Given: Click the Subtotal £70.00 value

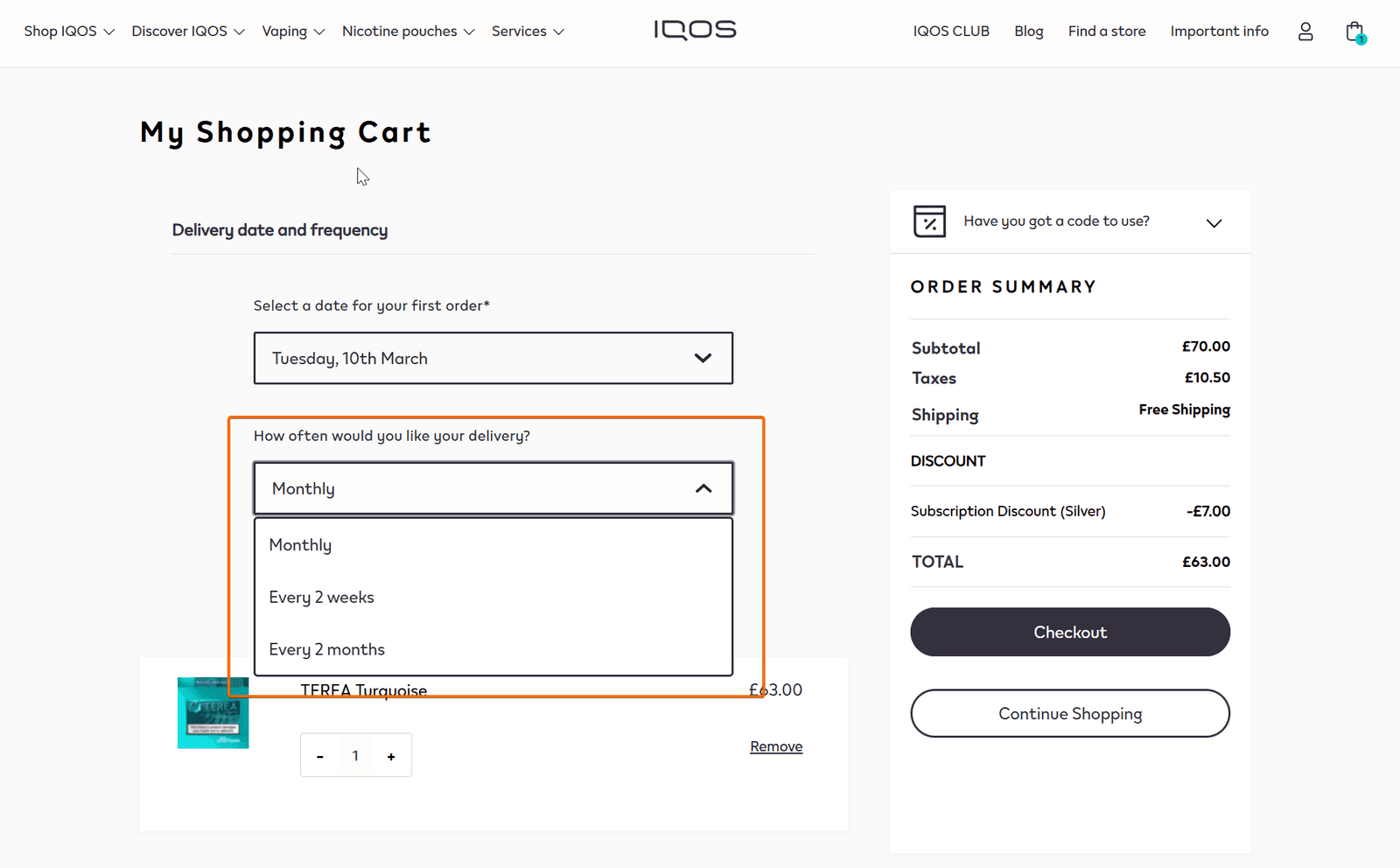Looking at the screenshot, I should pyautogui.click(x=1206, y=346).
